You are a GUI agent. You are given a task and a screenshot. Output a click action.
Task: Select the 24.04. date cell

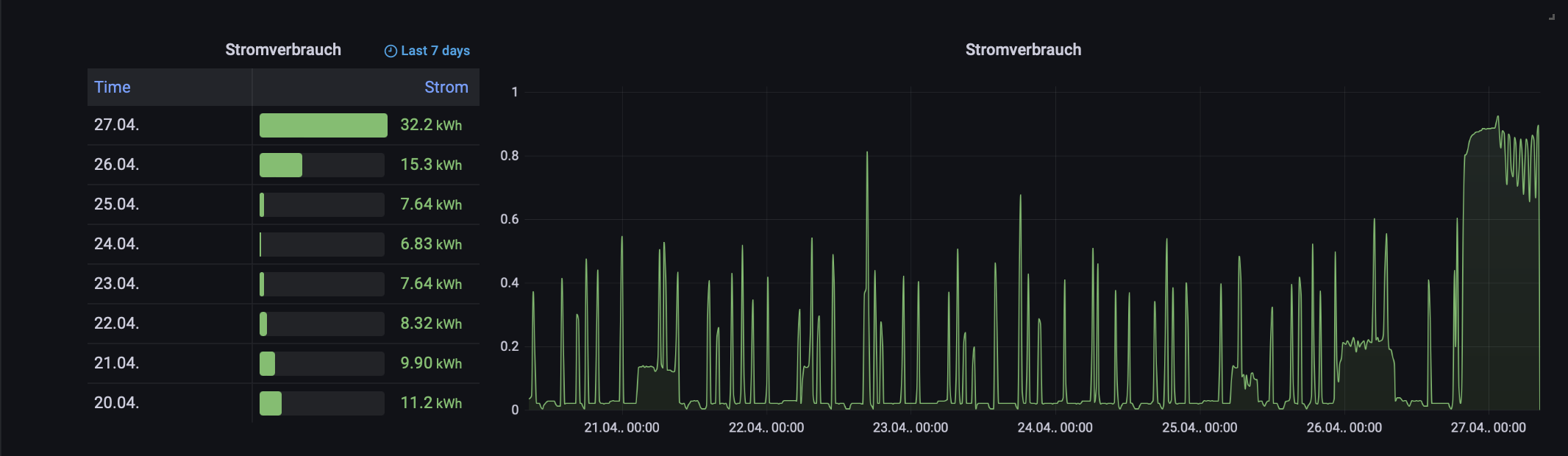tap(169, 244)
